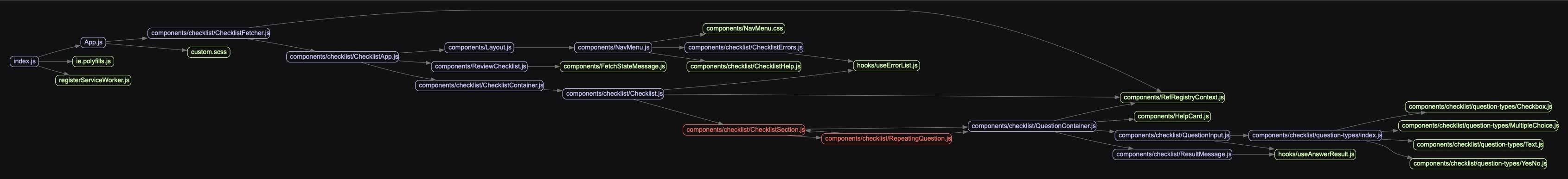
Task: Select the ChecklistContainer.js node
Action: click(x=480, y=86)
